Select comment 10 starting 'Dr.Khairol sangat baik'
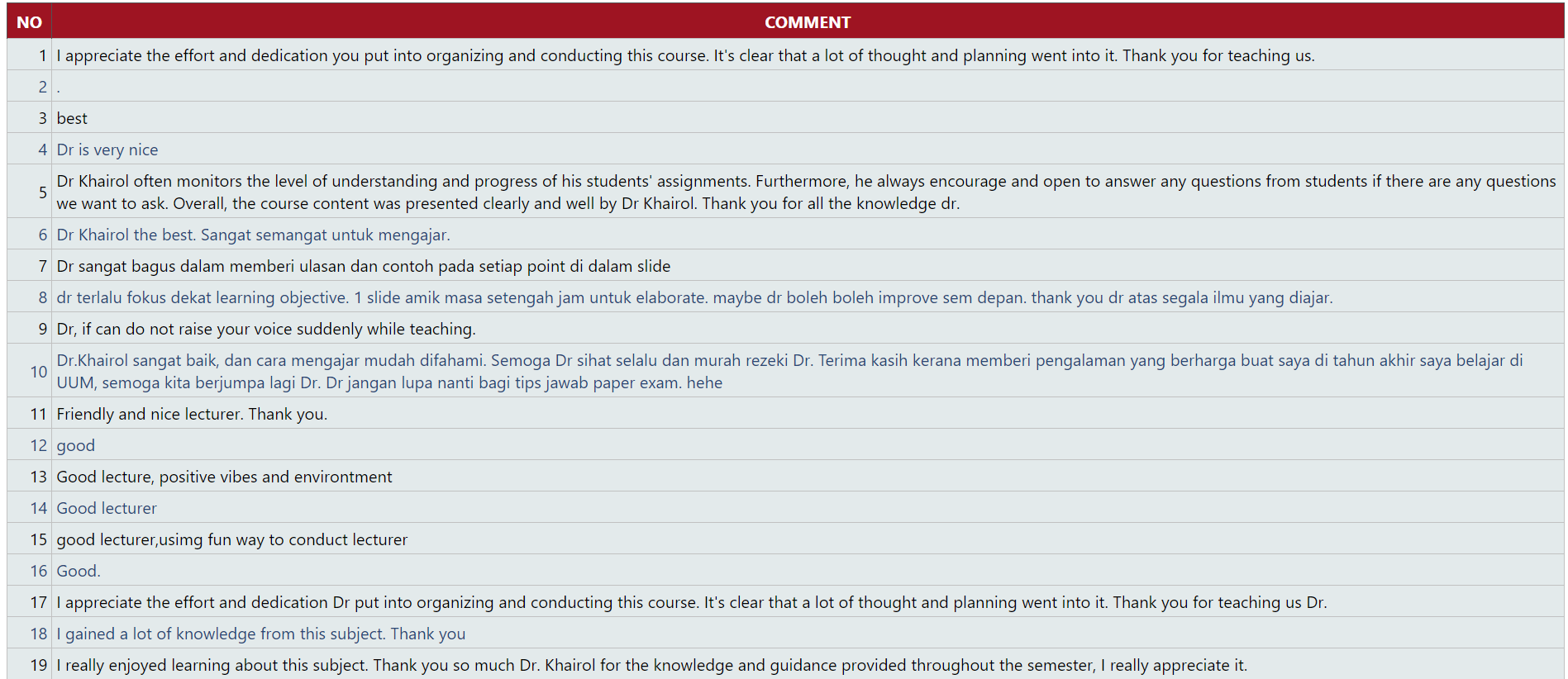The height and width of the screenshot is (679, 1568). pyautogui.click(x=789, y=371)
